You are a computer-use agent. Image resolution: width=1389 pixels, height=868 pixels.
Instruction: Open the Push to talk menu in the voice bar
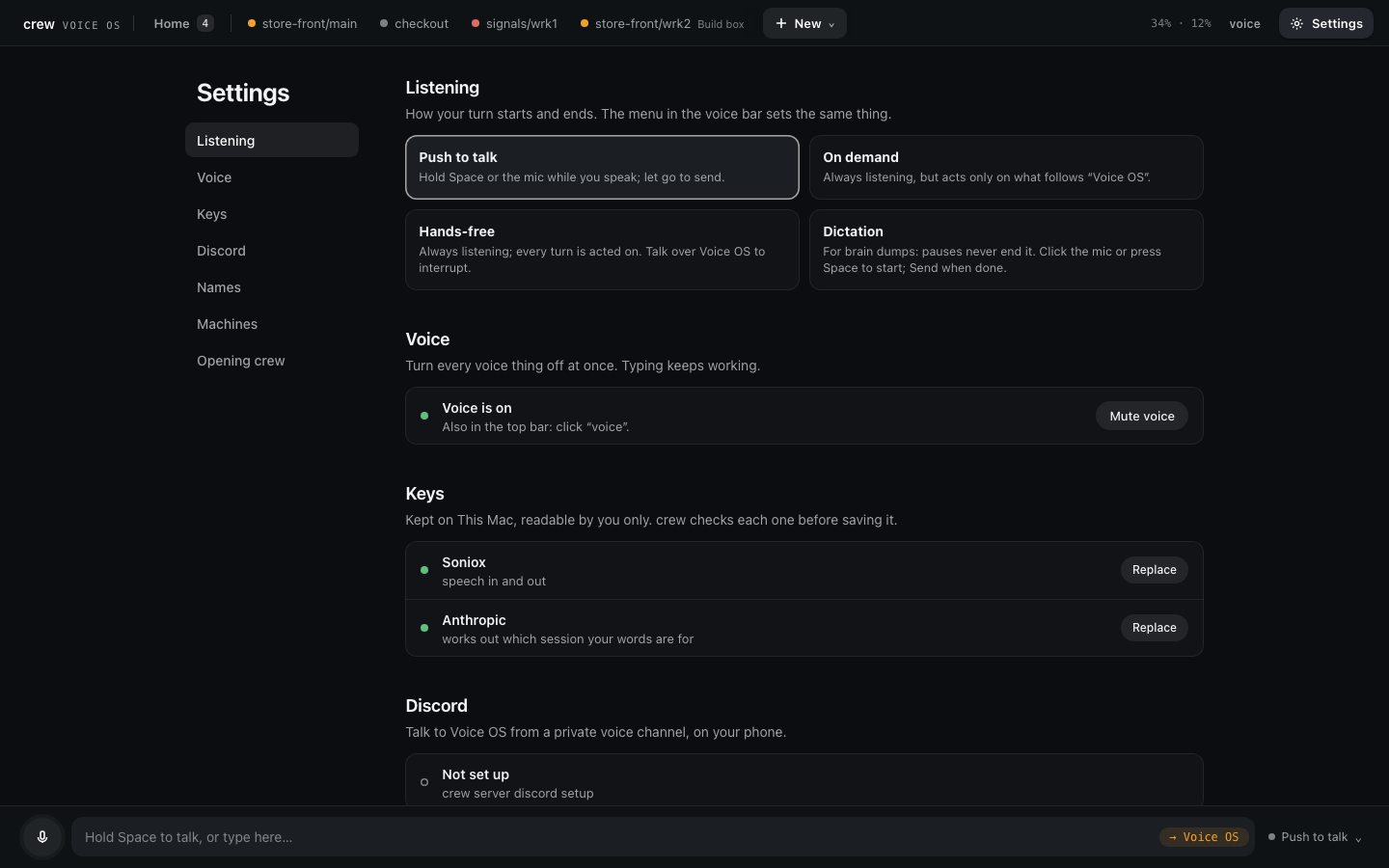pos(1315,837)
